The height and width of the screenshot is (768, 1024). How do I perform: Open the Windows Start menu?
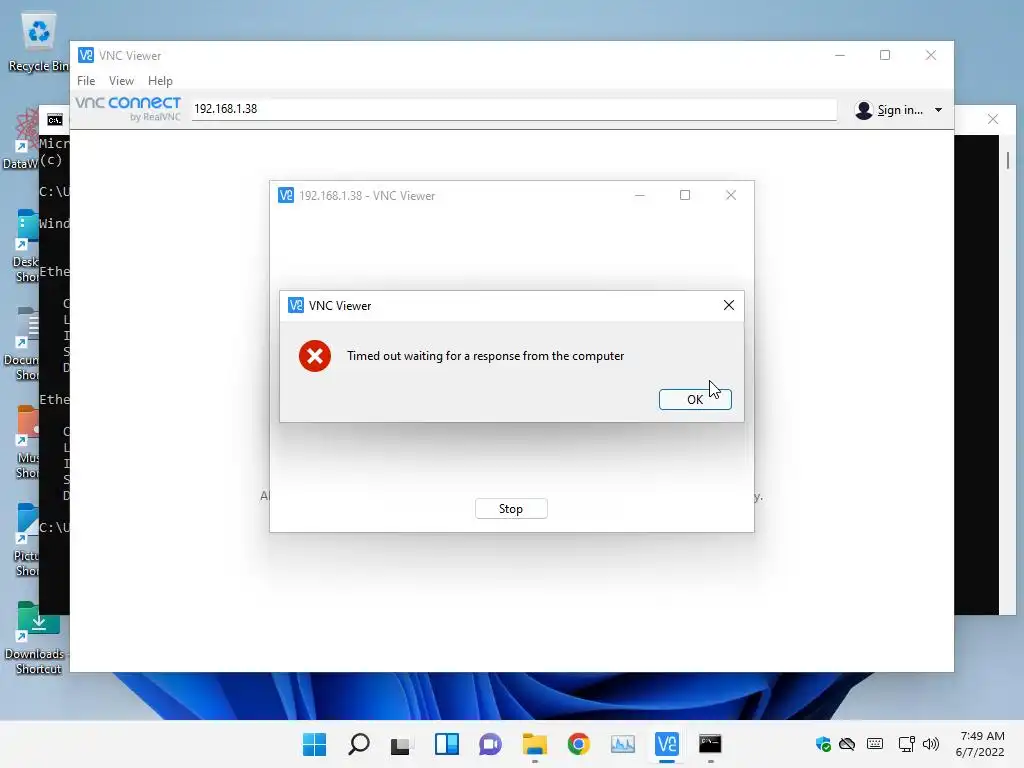click(x=314, y=744)
